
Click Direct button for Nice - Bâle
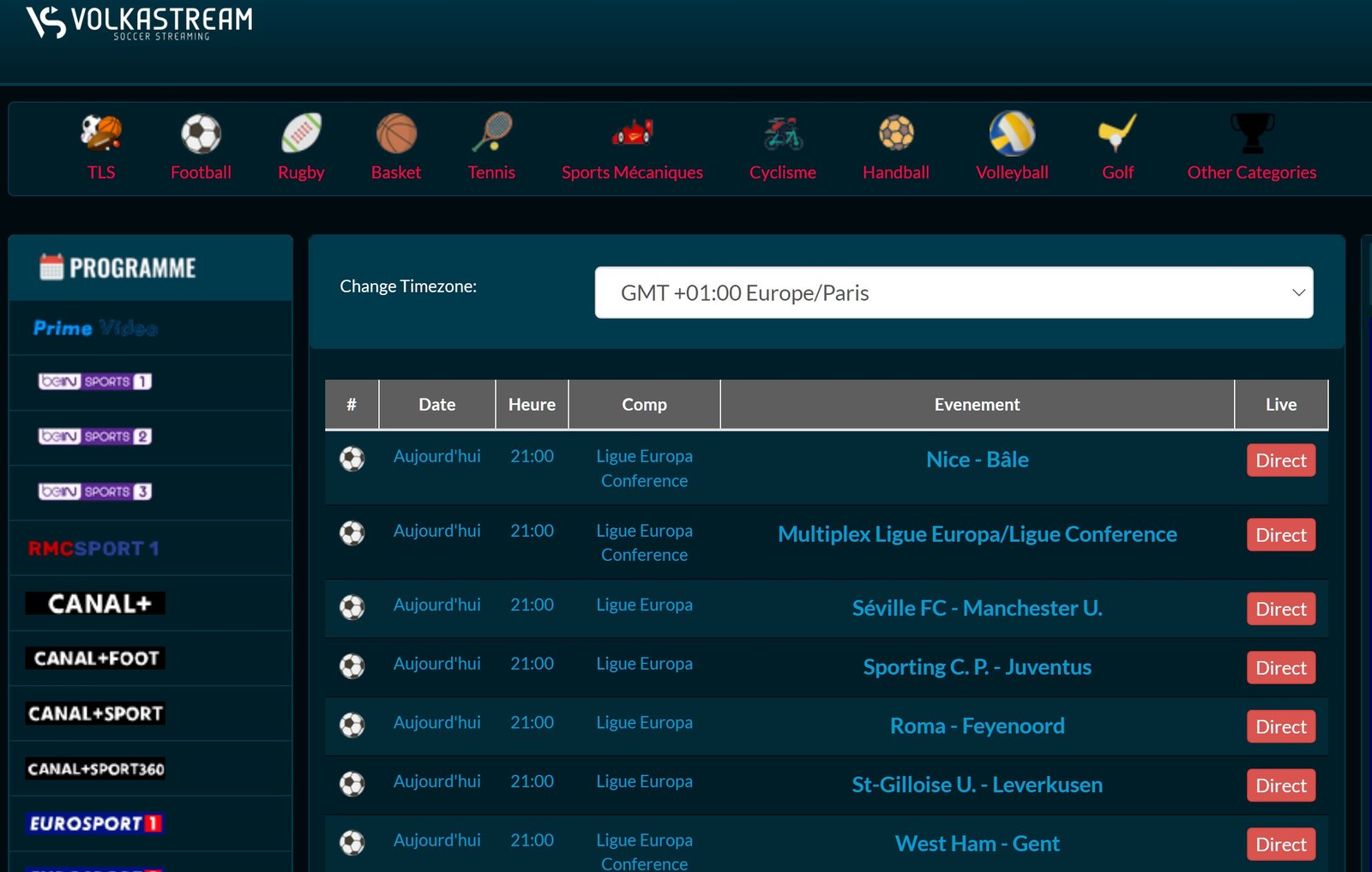pyautogui.click(x=1281, y=460)
